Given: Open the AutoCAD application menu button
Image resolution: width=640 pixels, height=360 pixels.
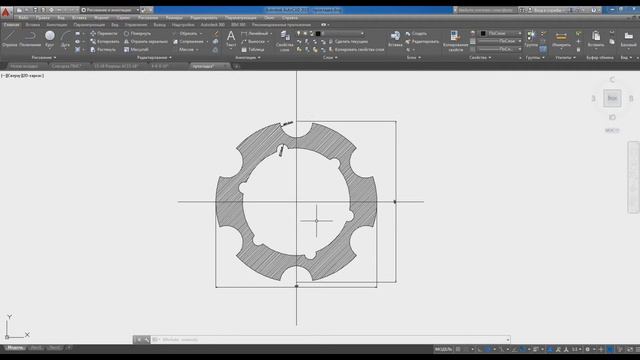Looking at the screenshot, I should (x=6, y=12).
